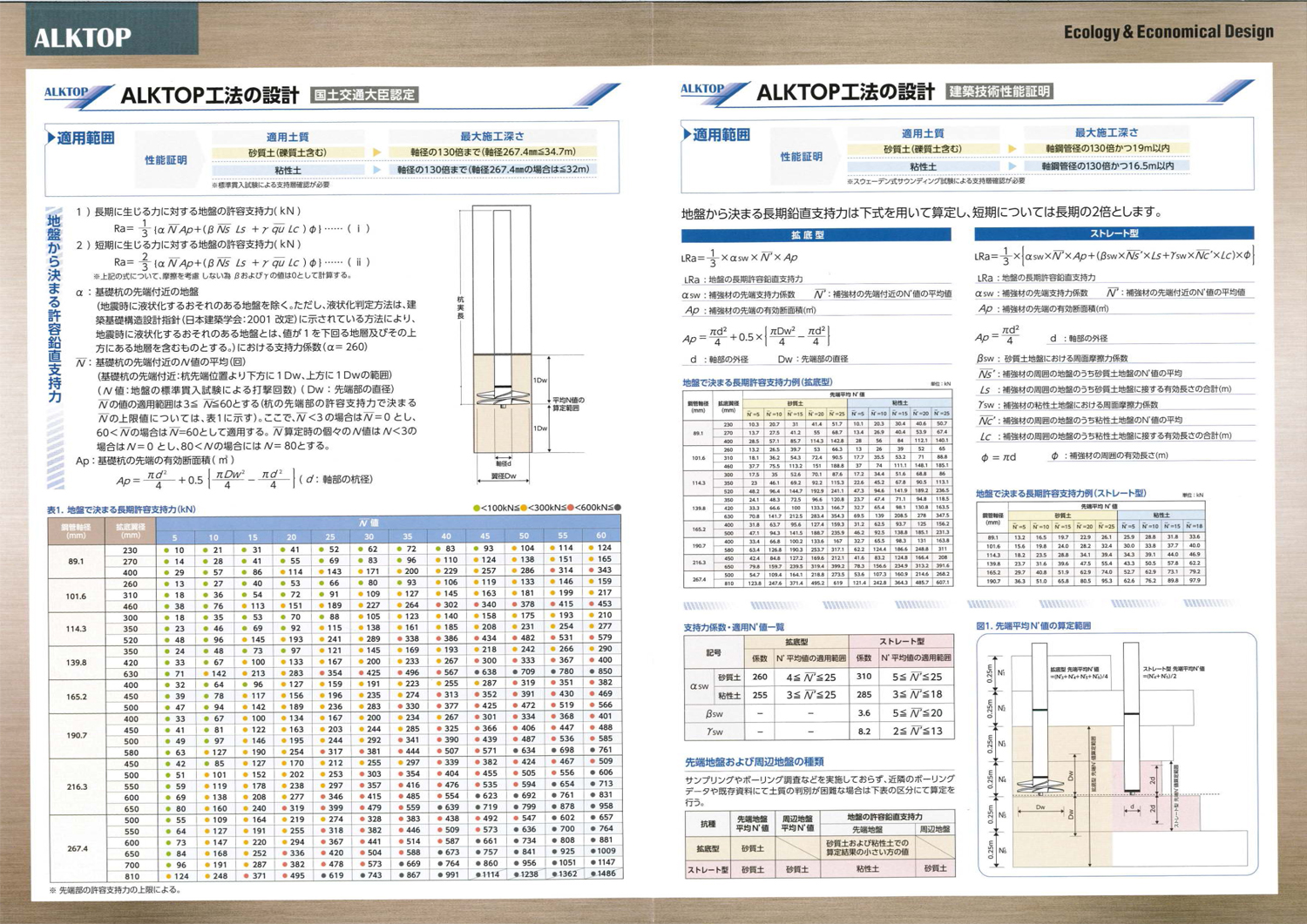Click the '記号' header cell
1307x924 pixels.
click(x=714, y=651)
